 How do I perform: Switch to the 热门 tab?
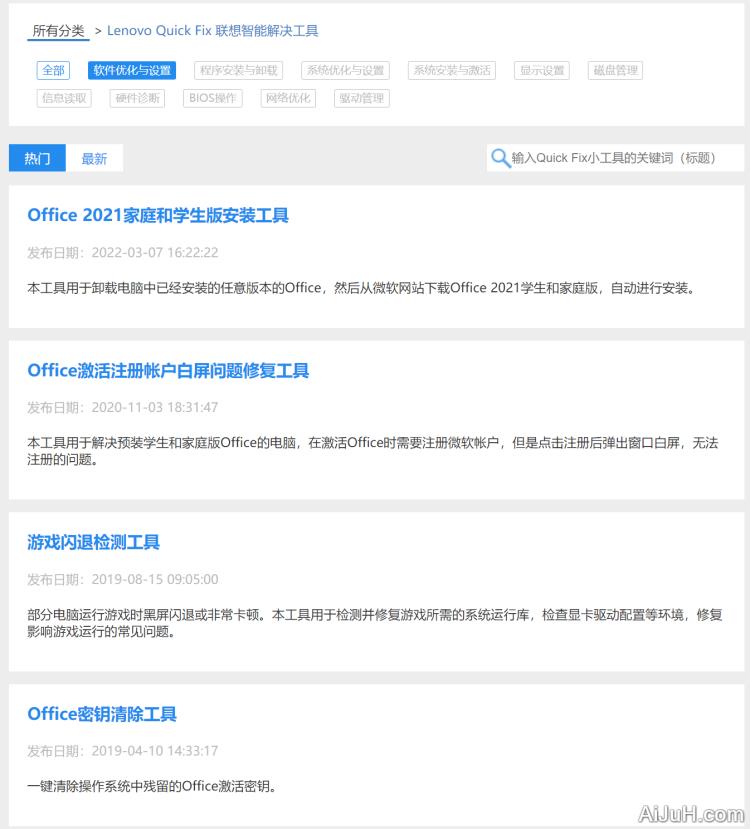pyautogui.click(x=37, y=158)
